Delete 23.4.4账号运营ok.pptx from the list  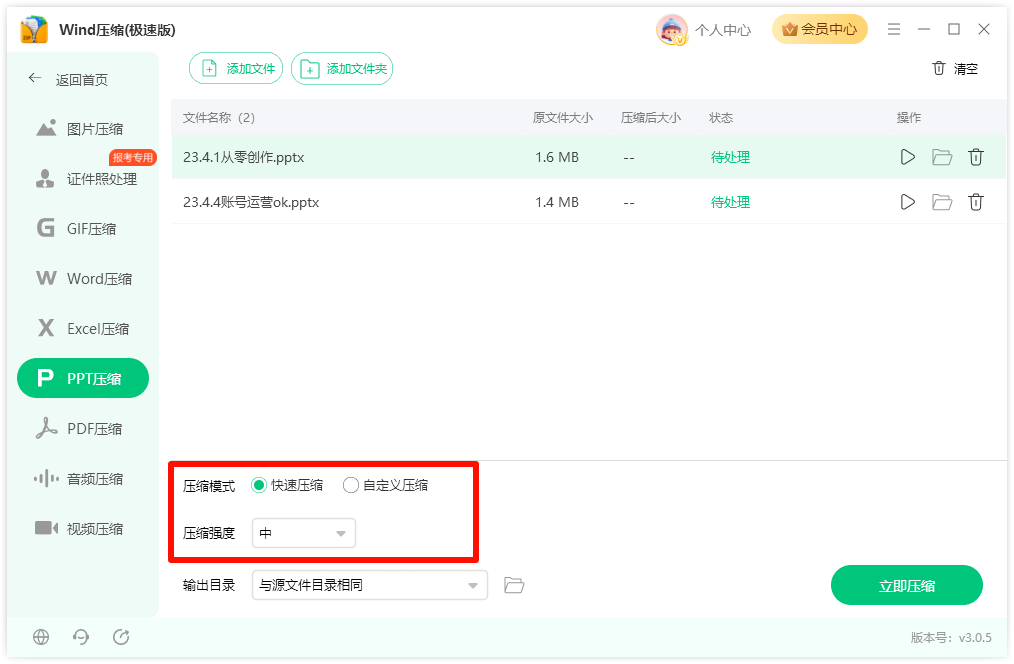click(x=976, y=202)
